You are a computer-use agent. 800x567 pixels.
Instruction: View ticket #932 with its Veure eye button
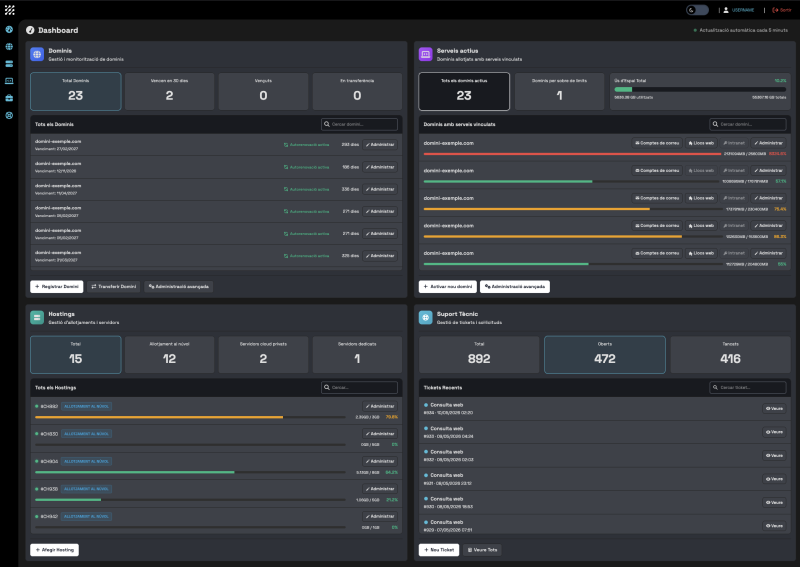(x=774, y=455)
